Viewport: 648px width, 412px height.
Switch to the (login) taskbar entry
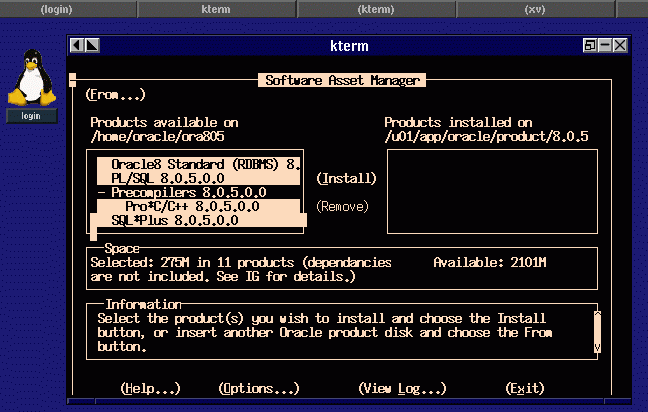[x=56, y=9]
